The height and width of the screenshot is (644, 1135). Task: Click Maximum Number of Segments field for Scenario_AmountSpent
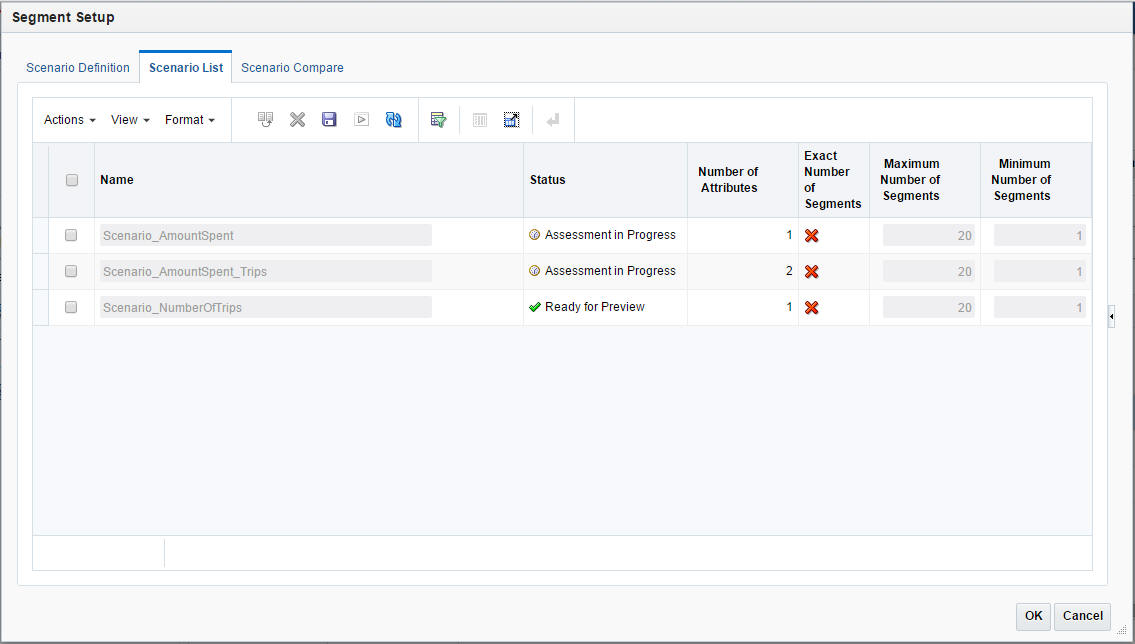[x=929, y=235]
